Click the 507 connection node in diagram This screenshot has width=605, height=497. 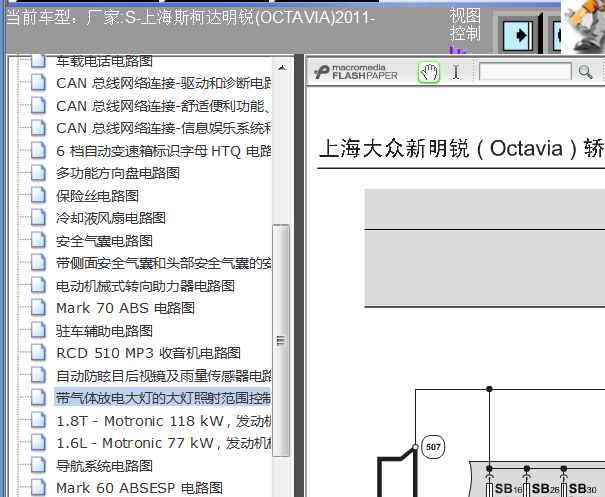[433, 447]
